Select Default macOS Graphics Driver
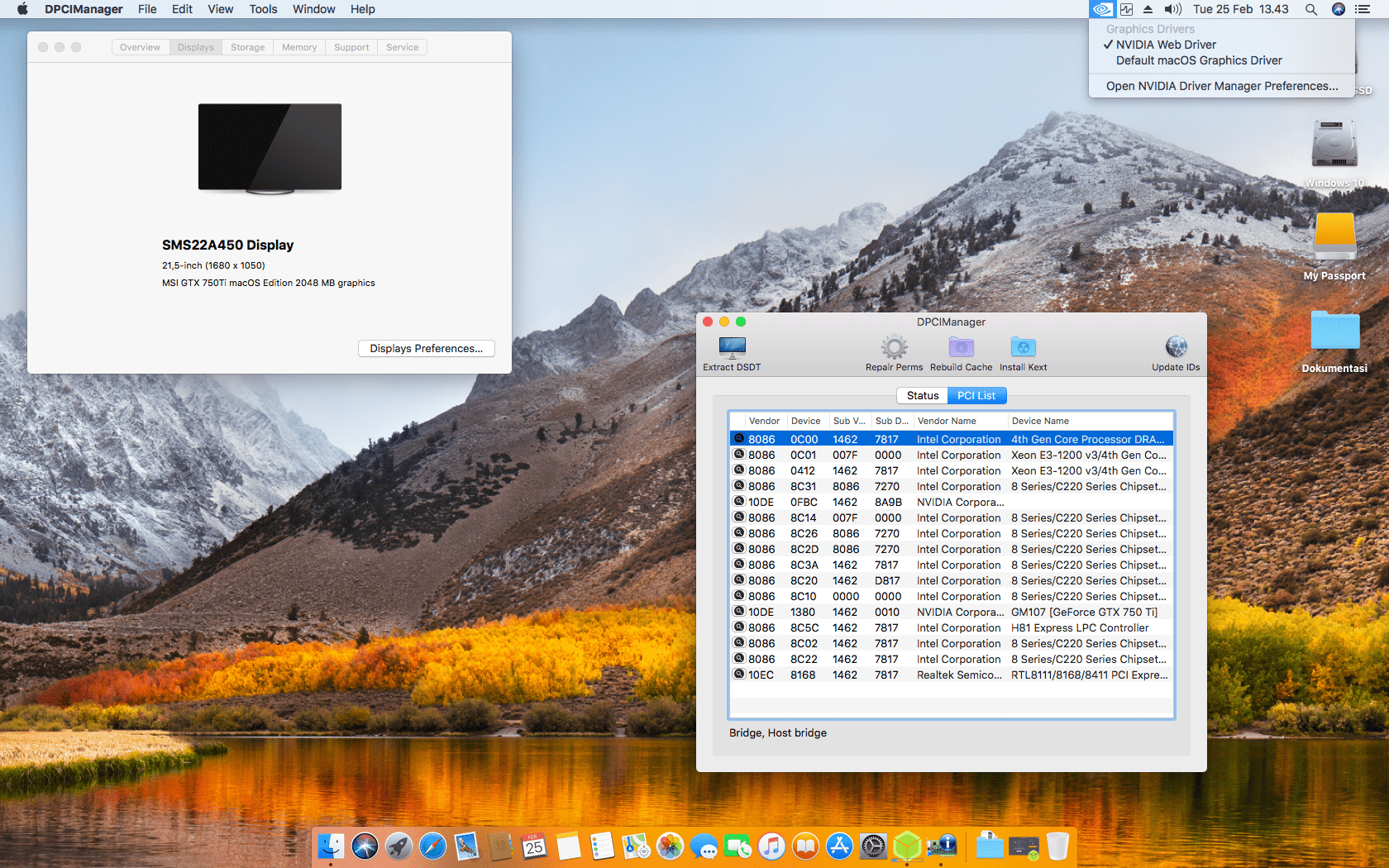This screenshot has width=1389, height=868. pyautogui.click(x=1199, y=60)
